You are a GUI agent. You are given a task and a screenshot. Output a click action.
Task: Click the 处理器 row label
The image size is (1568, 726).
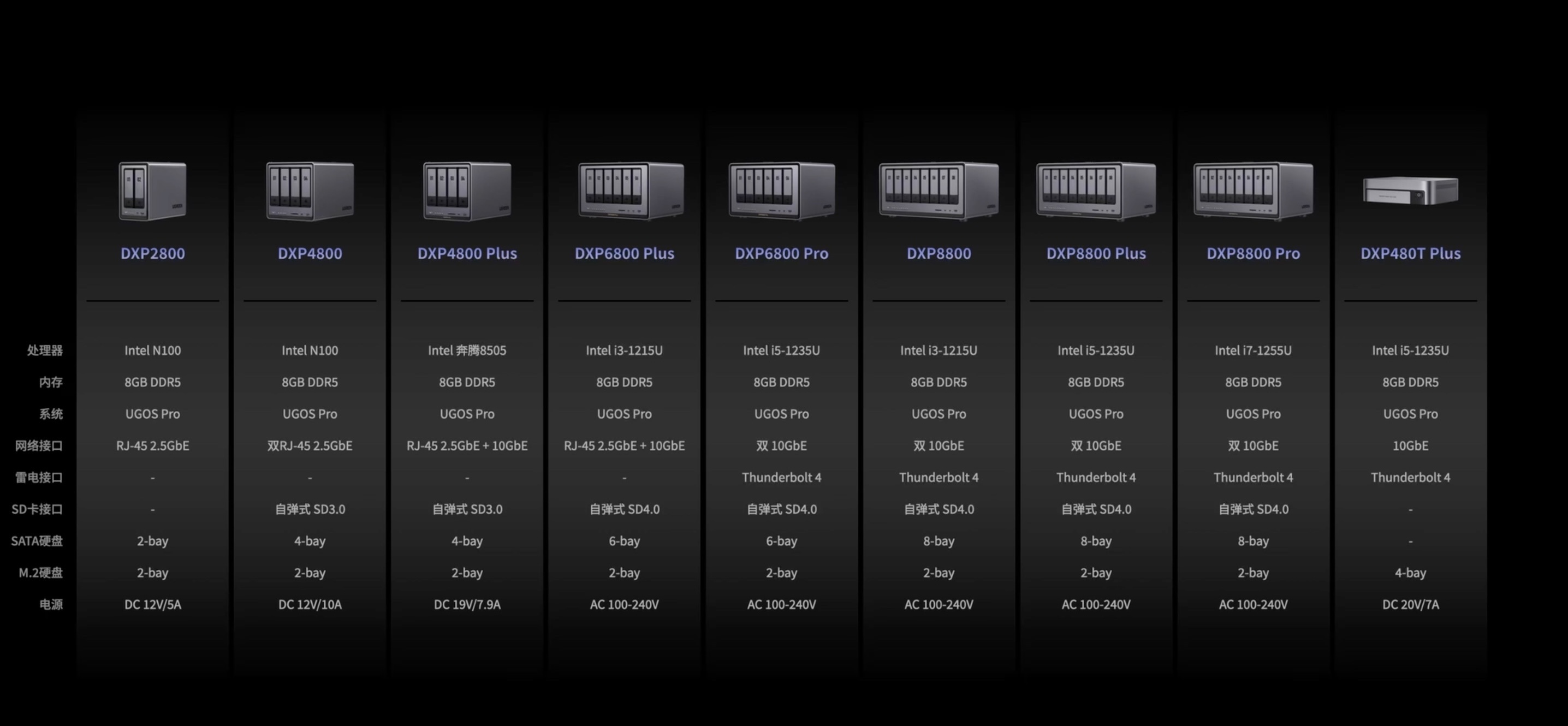[x=45, y=350]
